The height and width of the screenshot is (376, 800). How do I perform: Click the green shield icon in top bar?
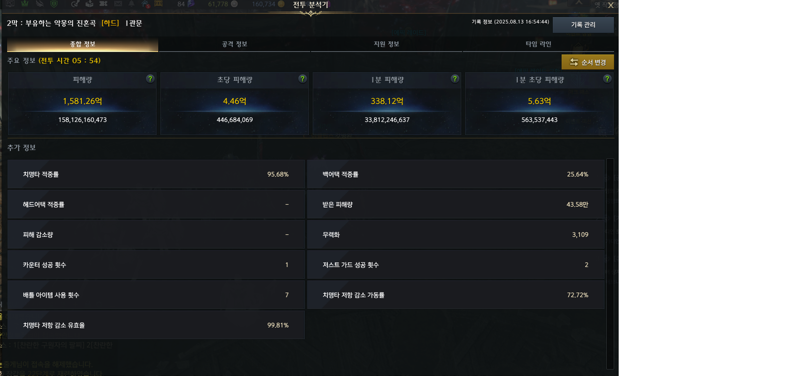click(54, 4)
